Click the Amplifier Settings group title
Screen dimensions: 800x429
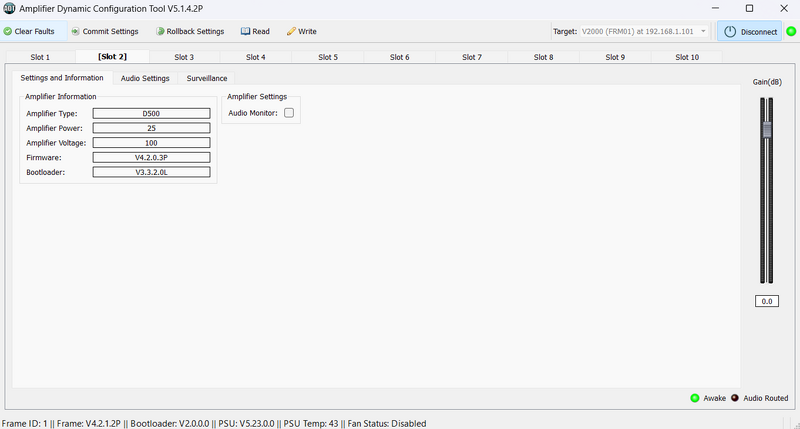(x=257, y=96)
